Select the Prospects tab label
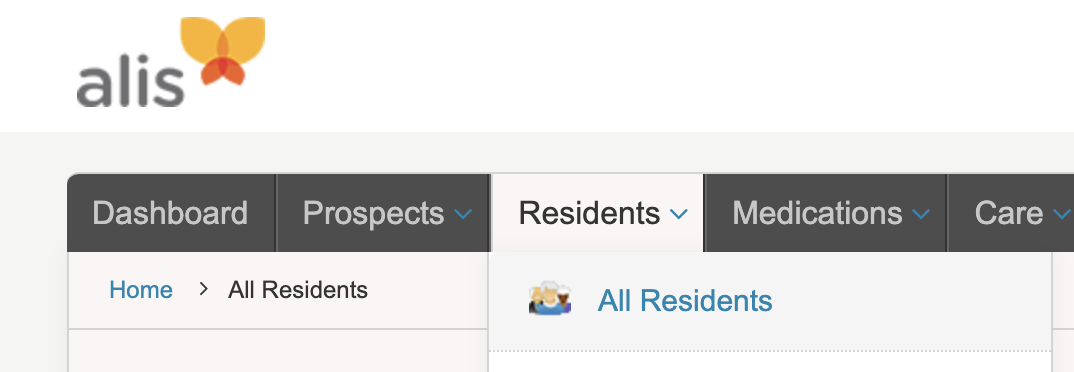 click(x=373, y=213)
